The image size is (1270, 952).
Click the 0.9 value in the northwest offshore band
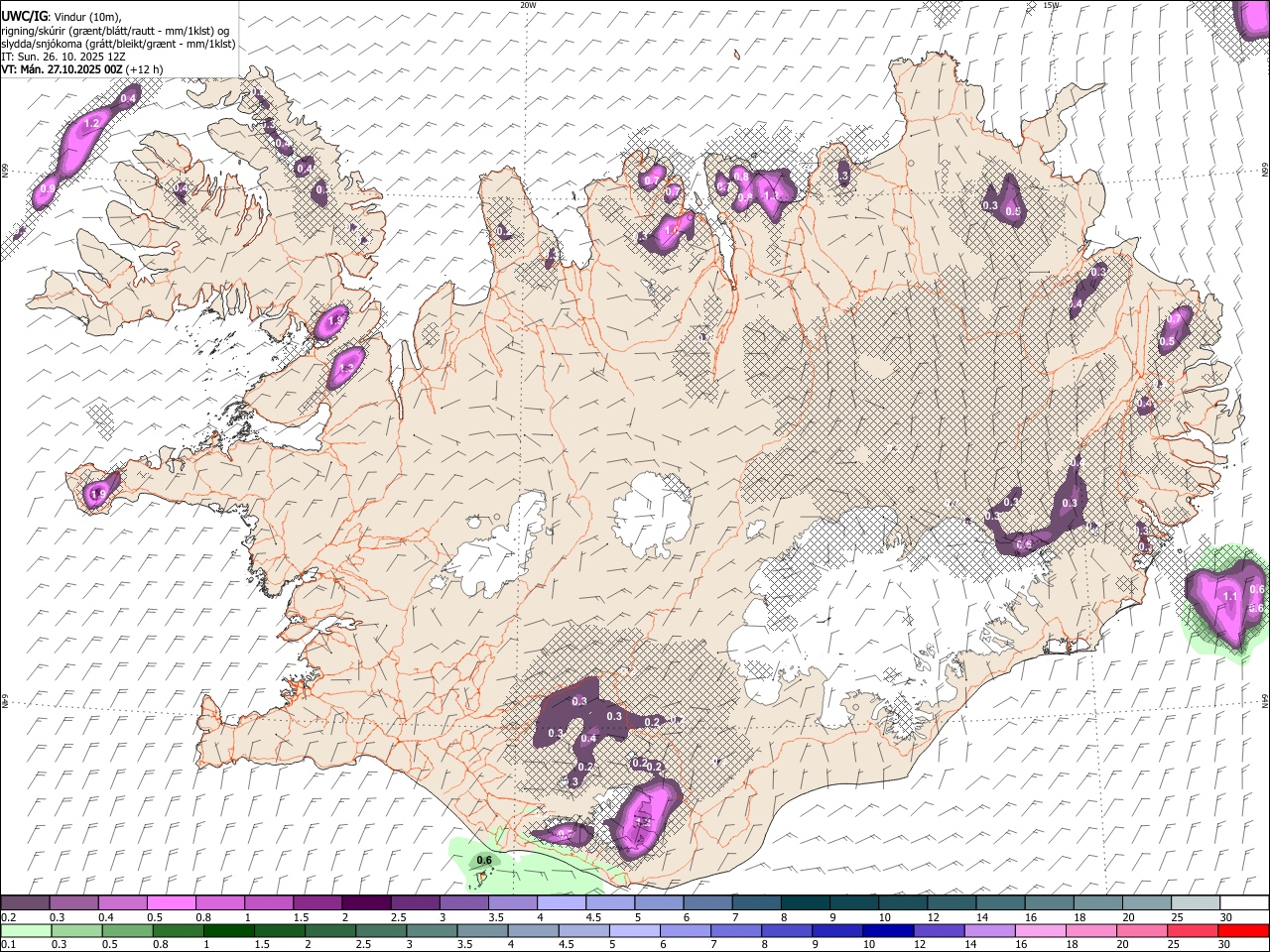pos(48,188)
